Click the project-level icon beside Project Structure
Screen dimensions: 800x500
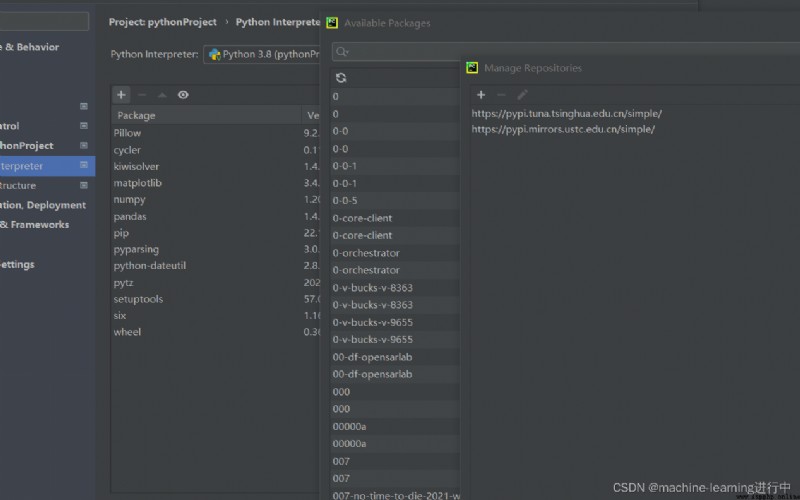click(x=84, y=185)
